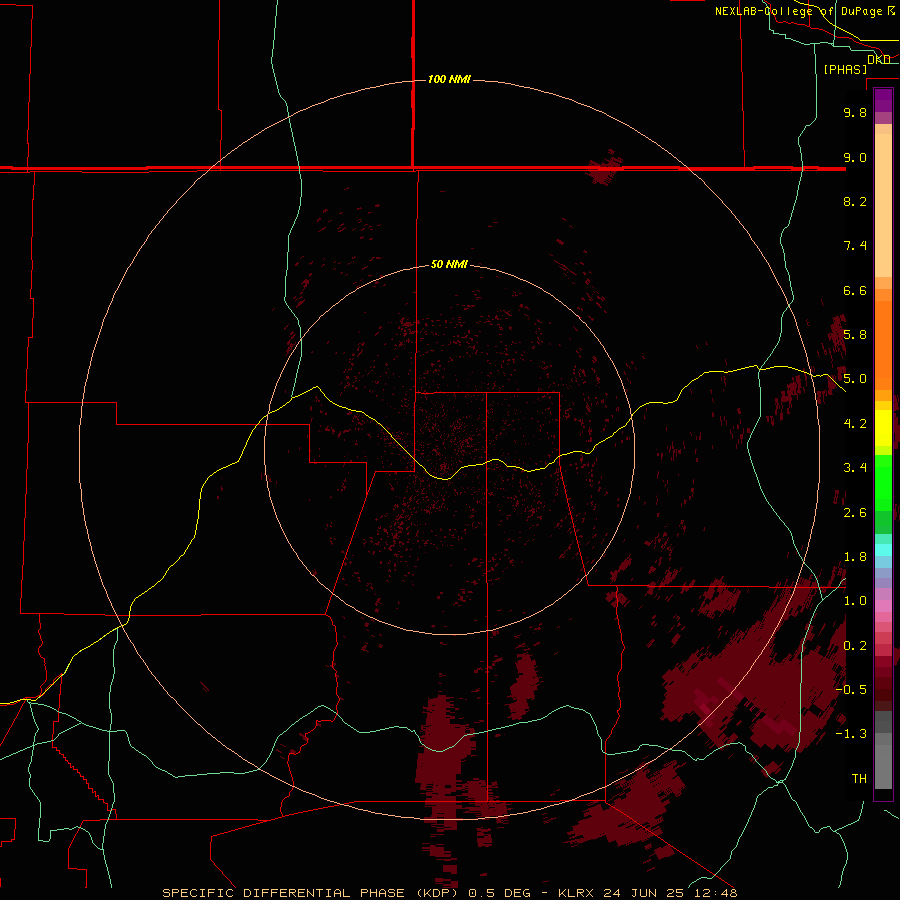900x900 pixels.
Task: Click the 100 NMI range ring label
Action: [449, 79]
